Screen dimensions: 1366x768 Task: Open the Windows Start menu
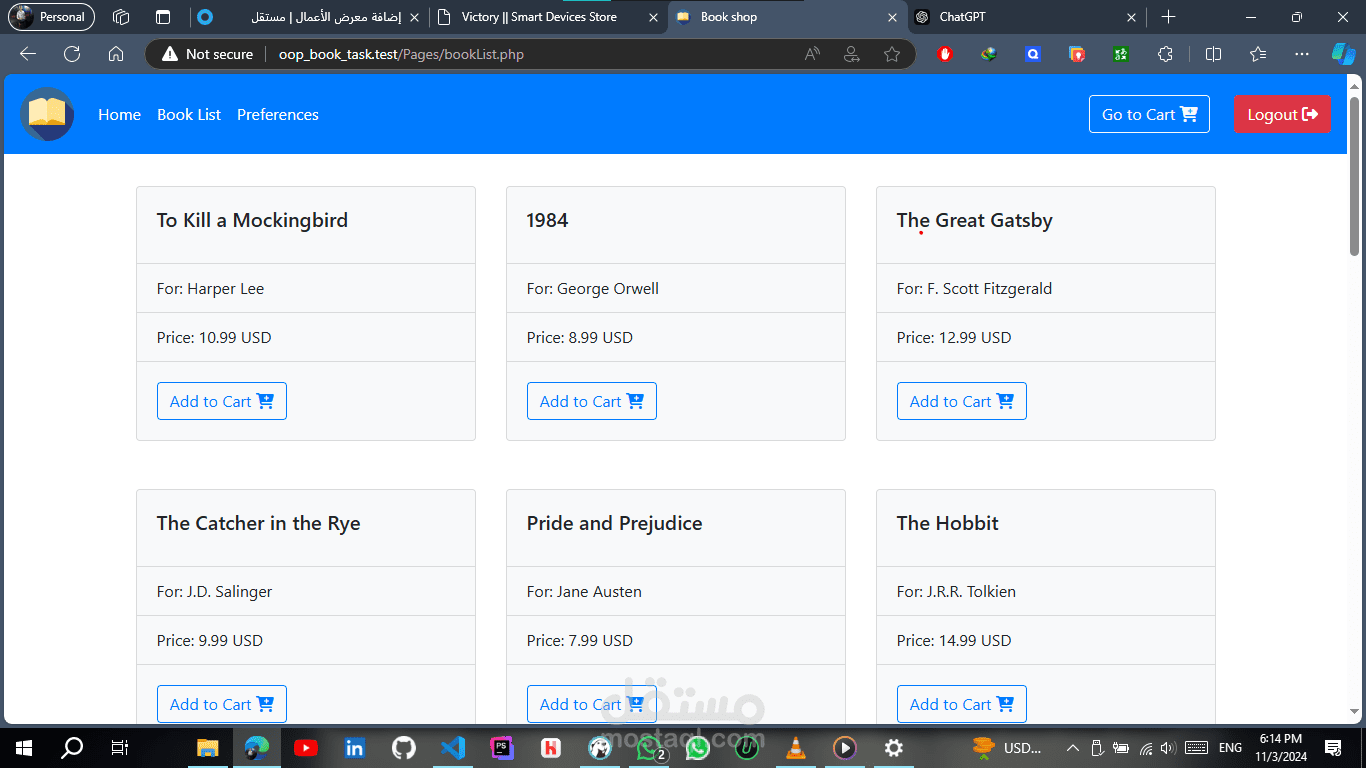(x=24, y=747)
